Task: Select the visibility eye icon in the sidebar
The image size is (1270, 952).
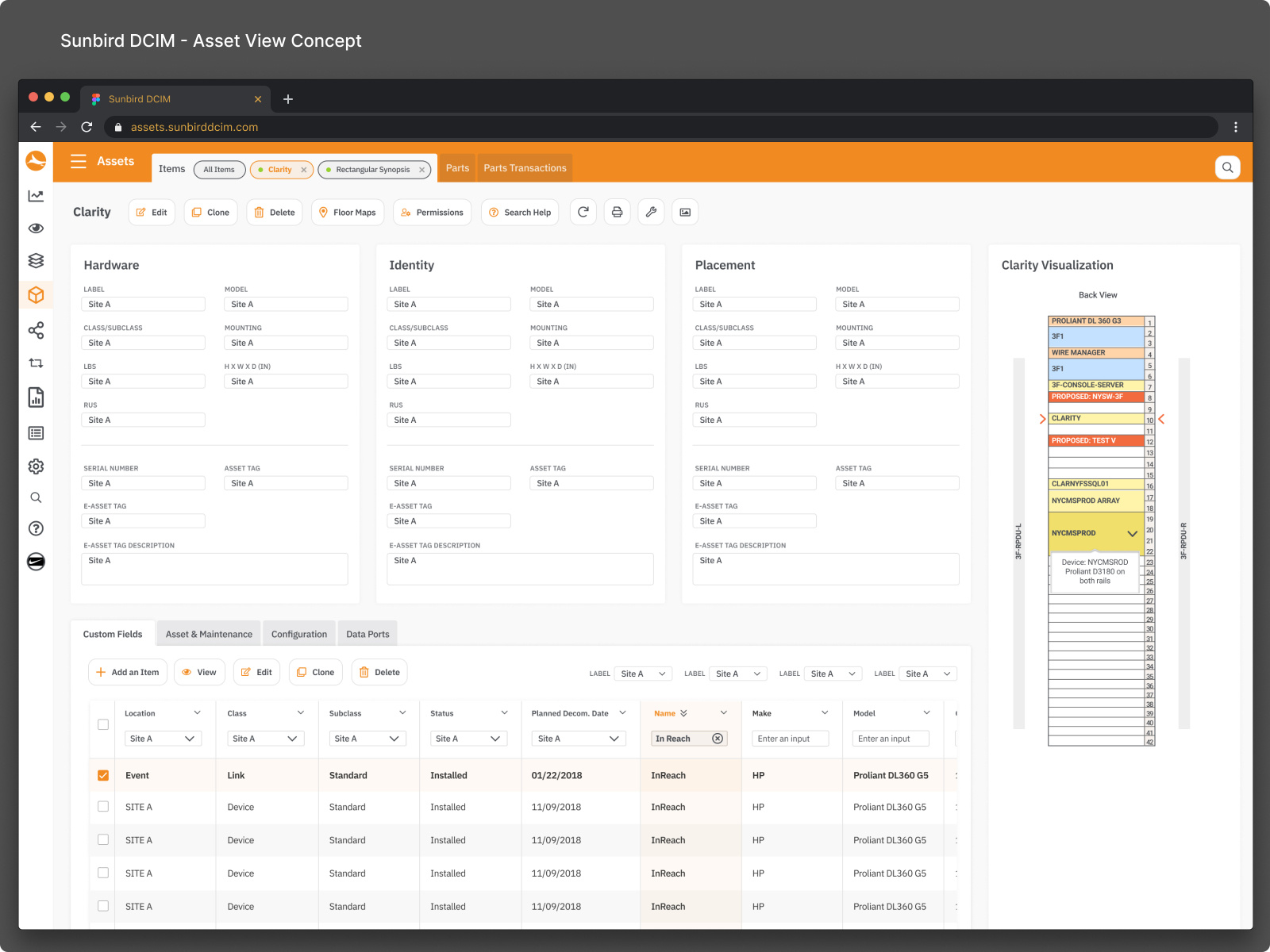Action: tap(36, 228)
